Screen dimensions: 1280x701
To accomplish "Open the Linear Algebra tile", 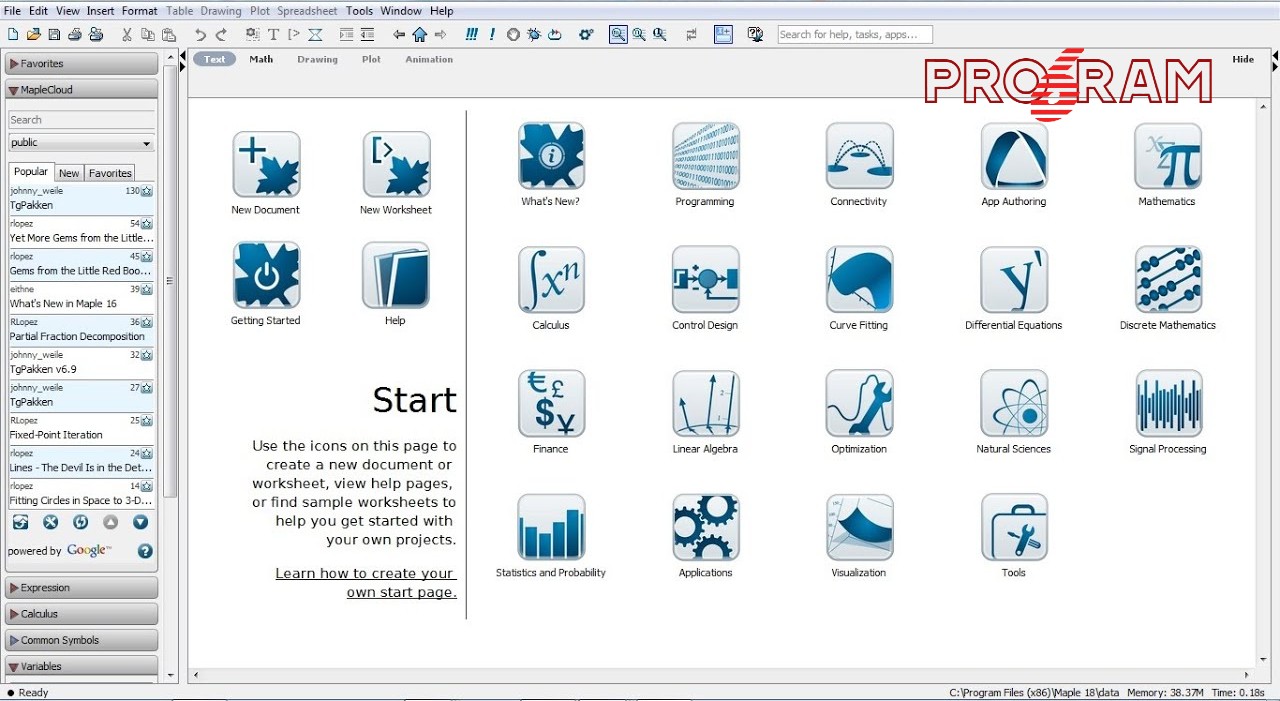I will (705, 404).
